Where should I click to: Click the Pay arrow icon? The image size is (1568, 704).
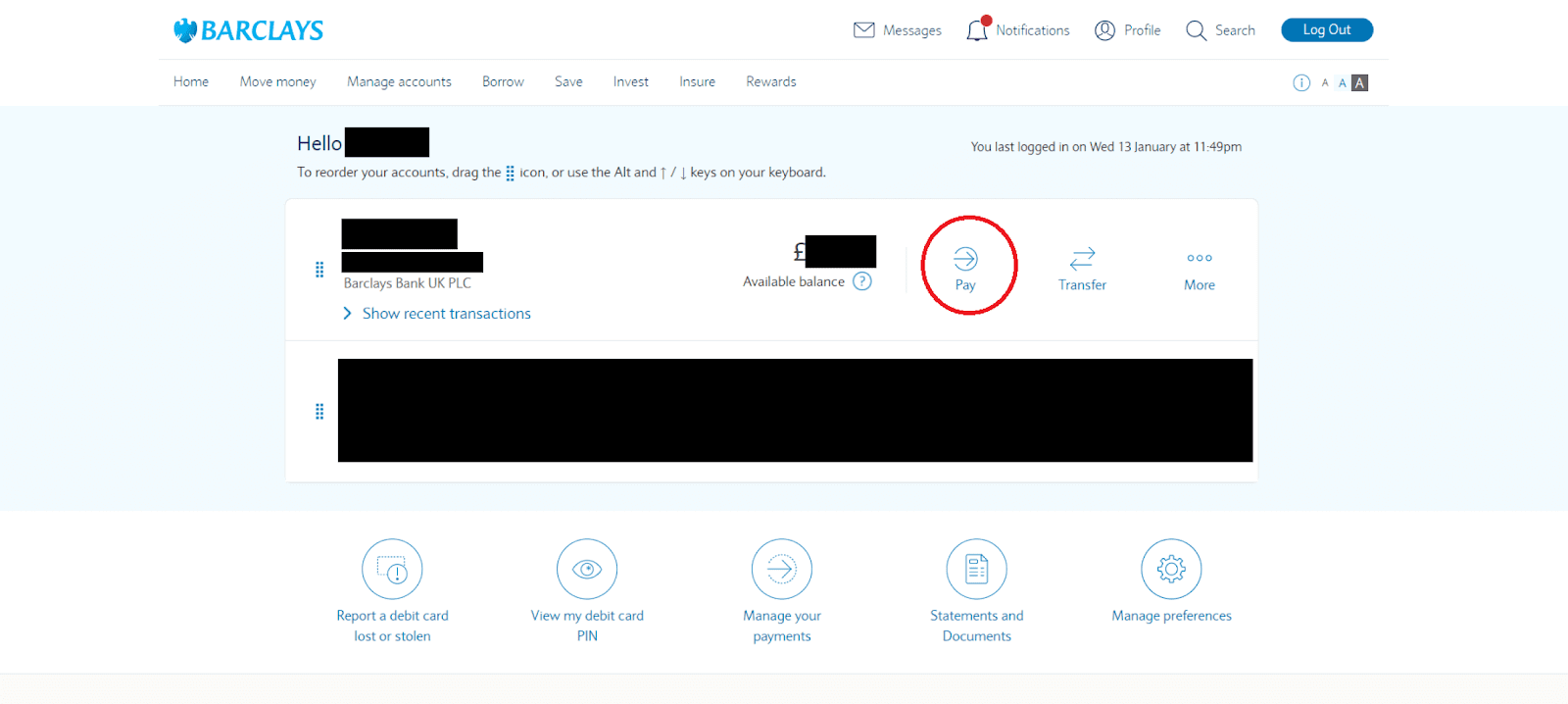coord(965,259)
